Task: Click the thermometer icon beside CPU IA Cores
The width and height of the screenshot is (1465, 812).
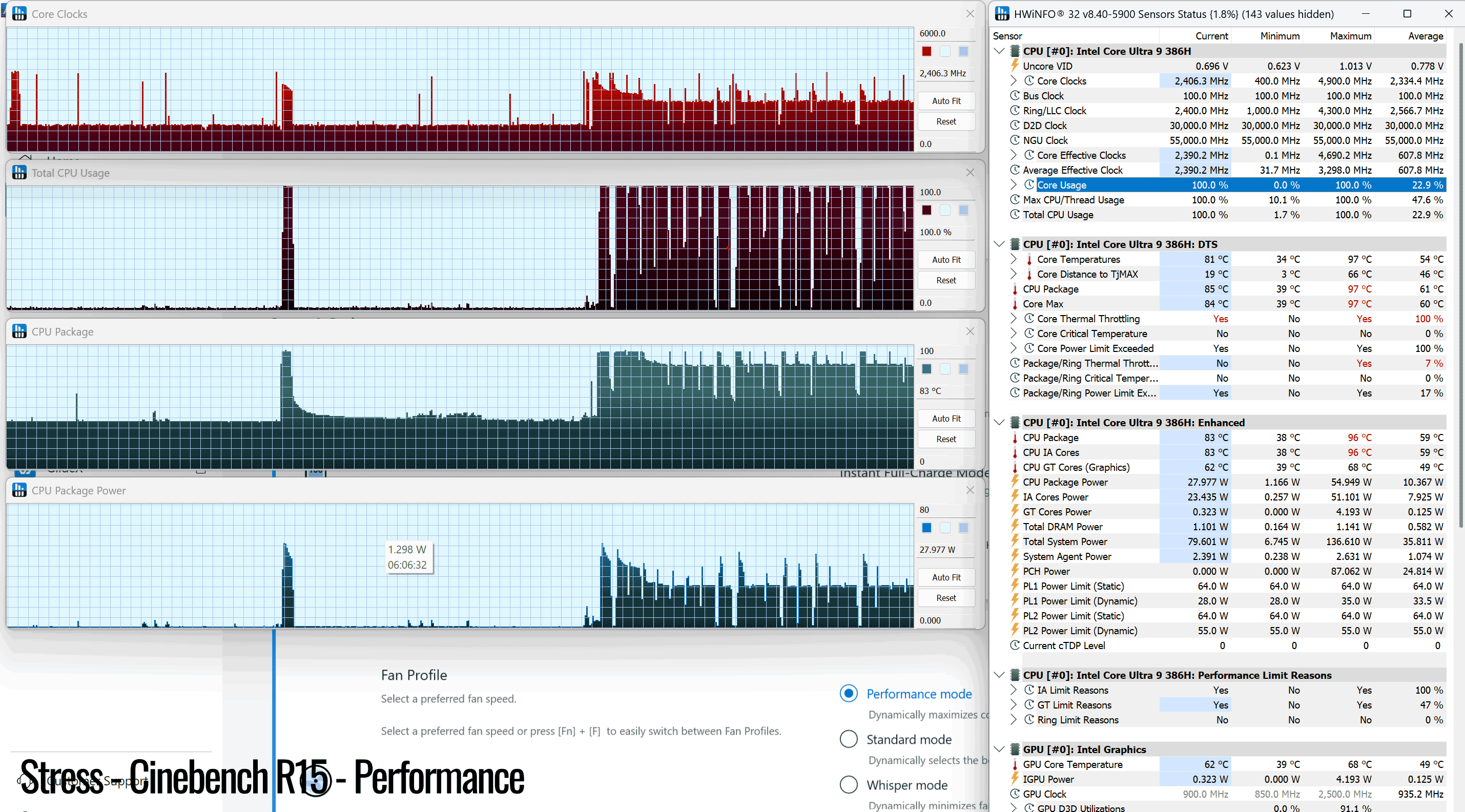Action: click(1015, 453)
